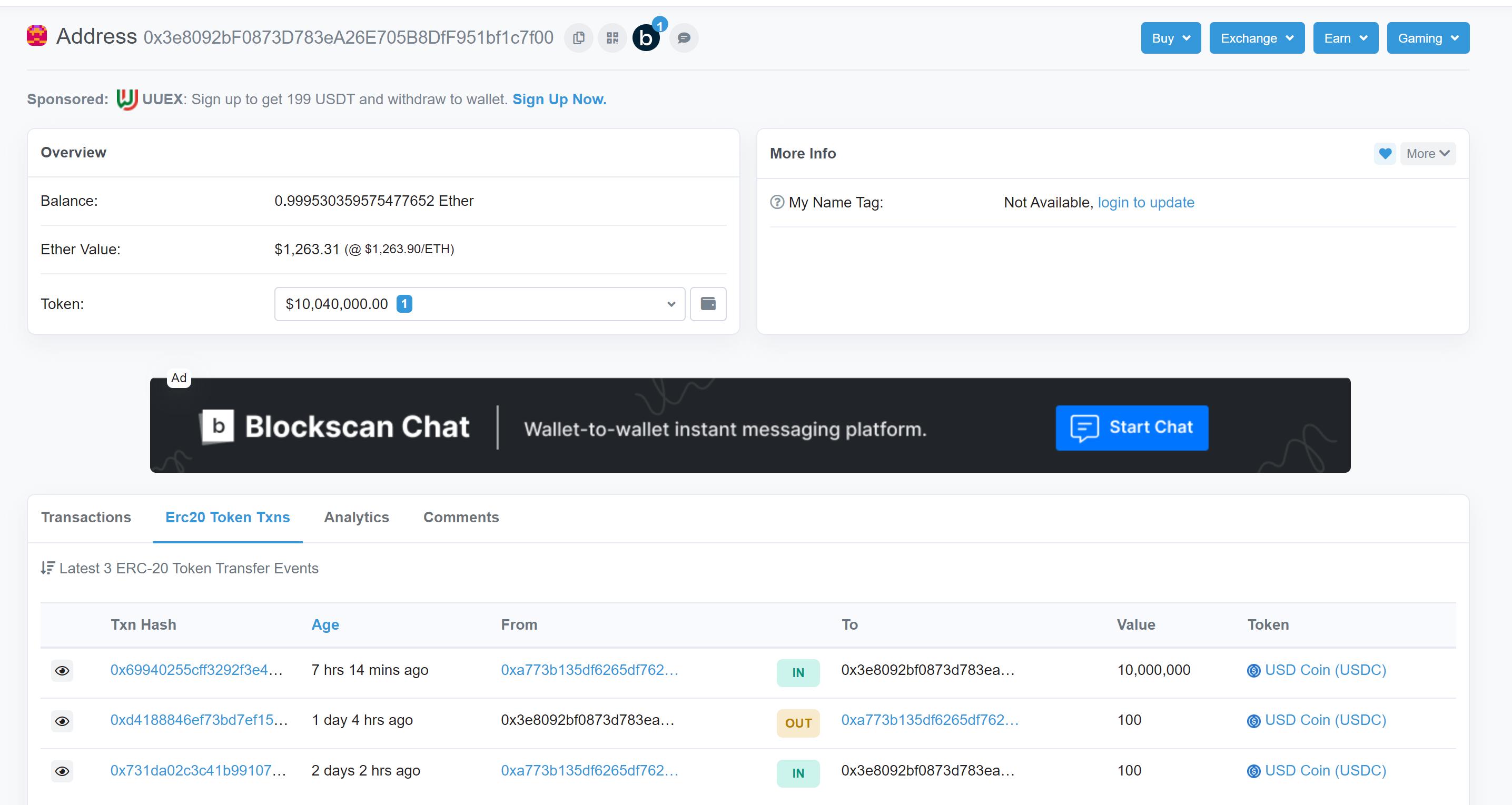Open Blockscan chat 'b' icon
The width and height of the screenshot is (1512, 805).
pyautogui.click(x=646, y=38)
